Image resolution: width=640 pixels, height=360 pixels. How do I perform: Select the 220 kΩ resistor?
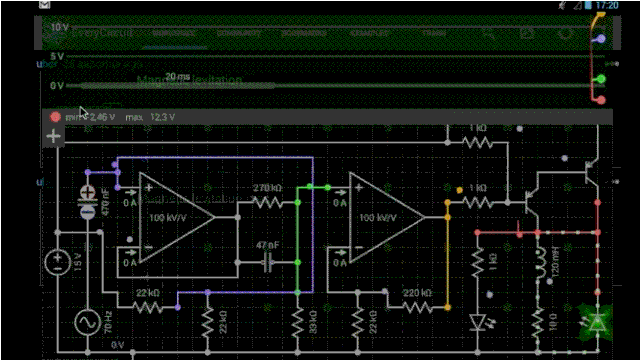417,307
